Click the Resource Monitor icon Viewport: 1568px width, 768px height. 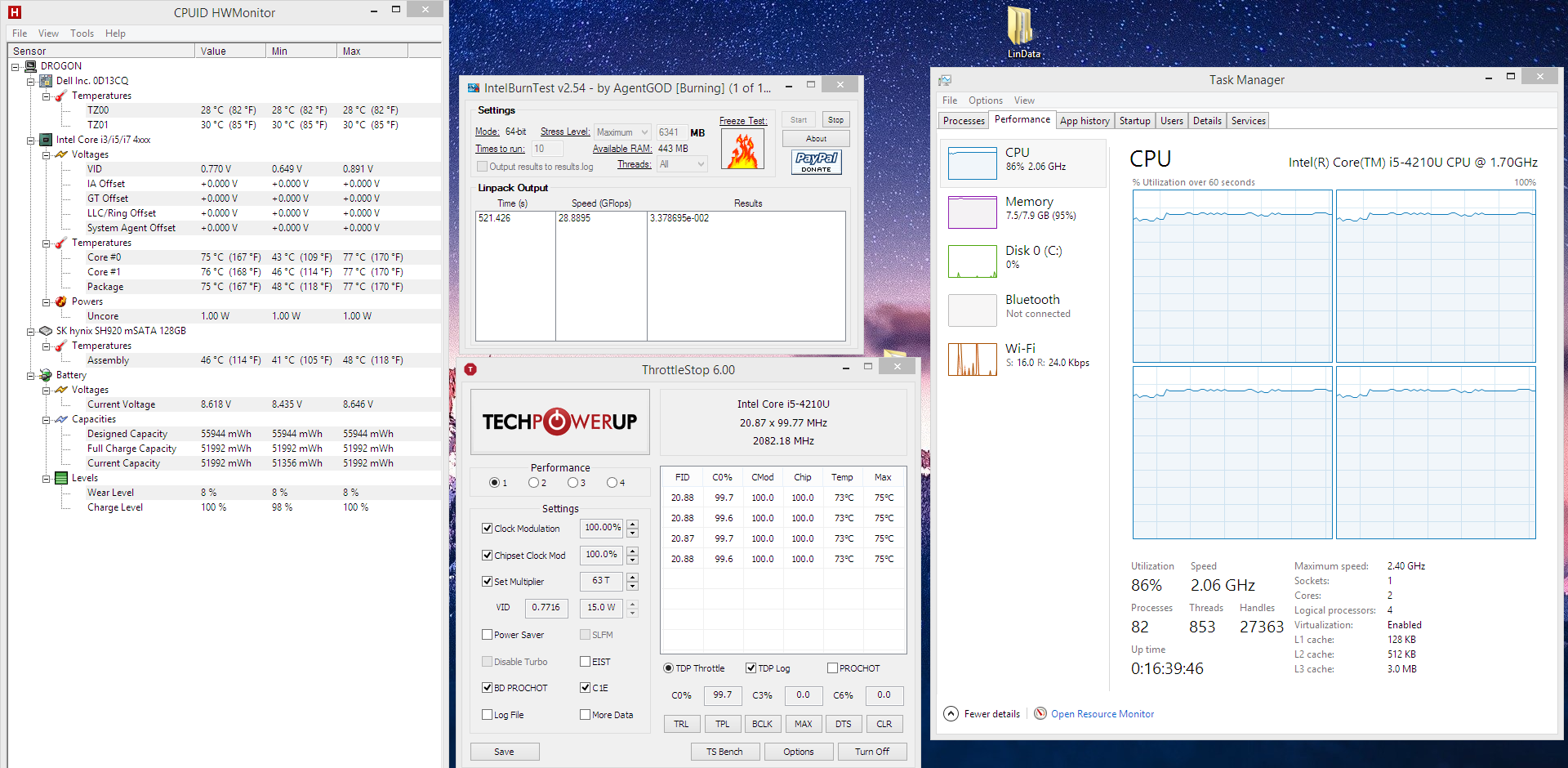(1040, 713)
